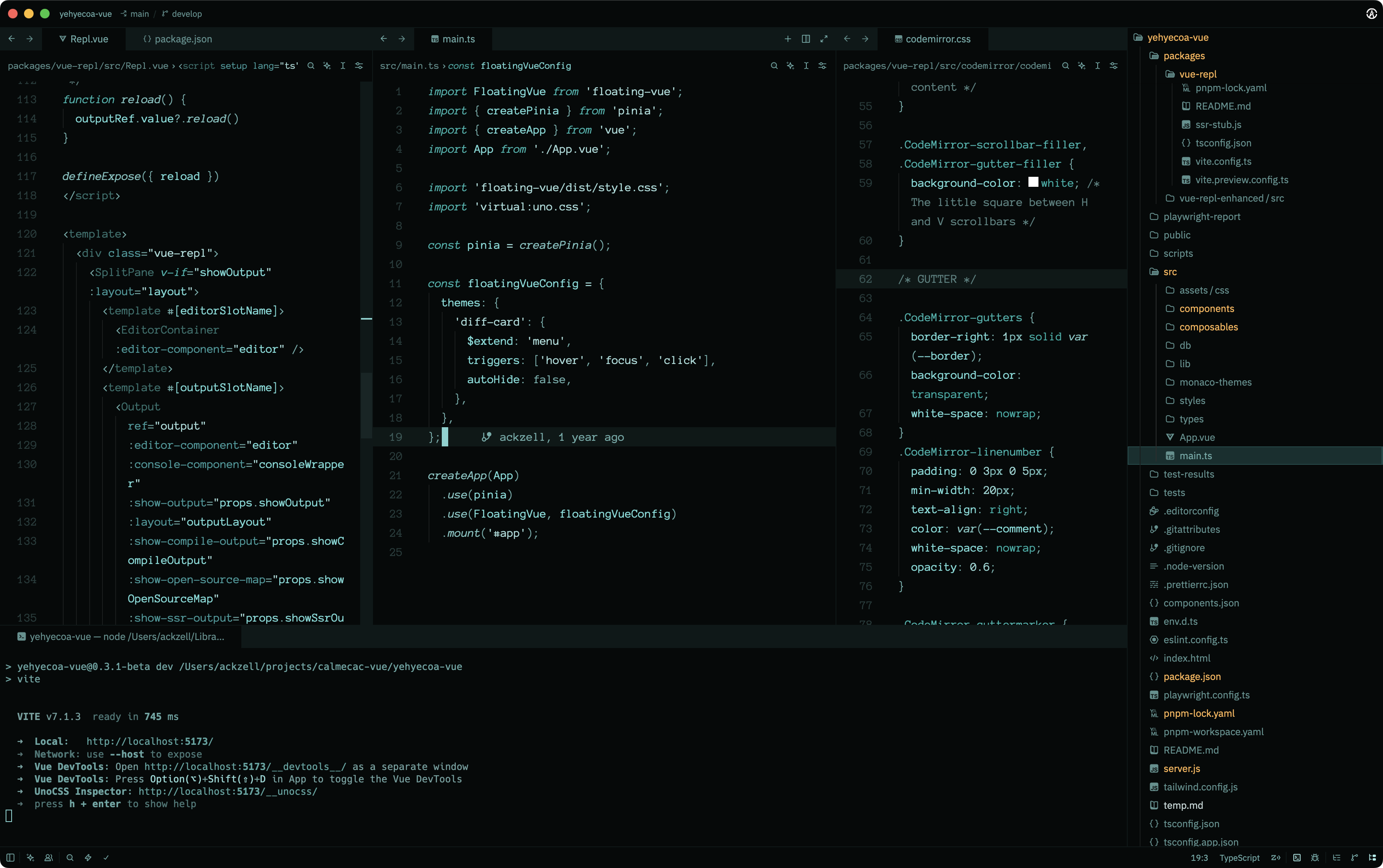This screenshot has width=1383, height=868.
Task: Open the yehyecoa-vue project picker in title bar
Action: pyautogui.click(x=86, y=14)
